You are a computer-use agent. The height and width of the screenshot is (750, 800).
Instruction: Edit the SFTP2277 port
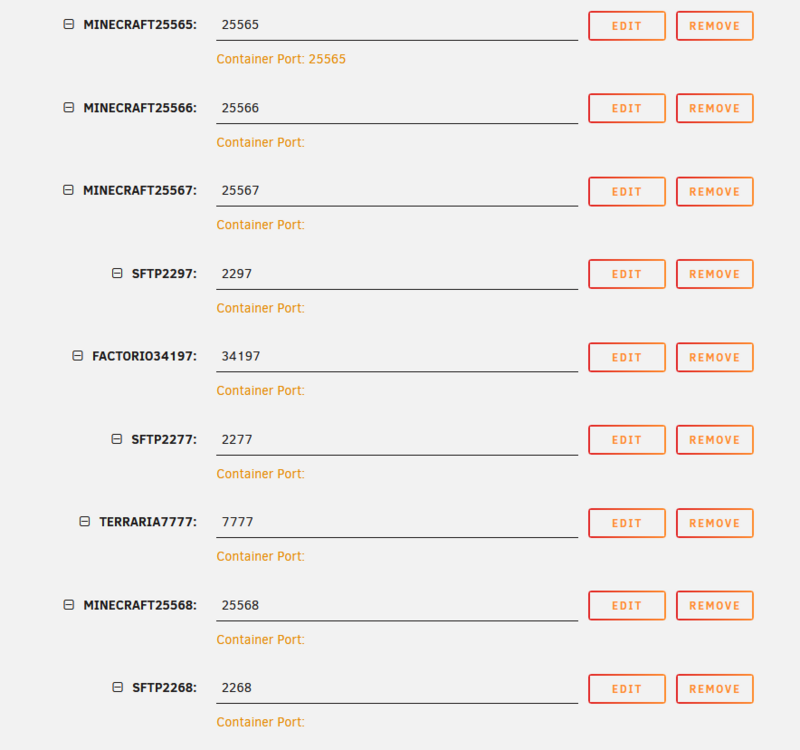pos(627,440)
